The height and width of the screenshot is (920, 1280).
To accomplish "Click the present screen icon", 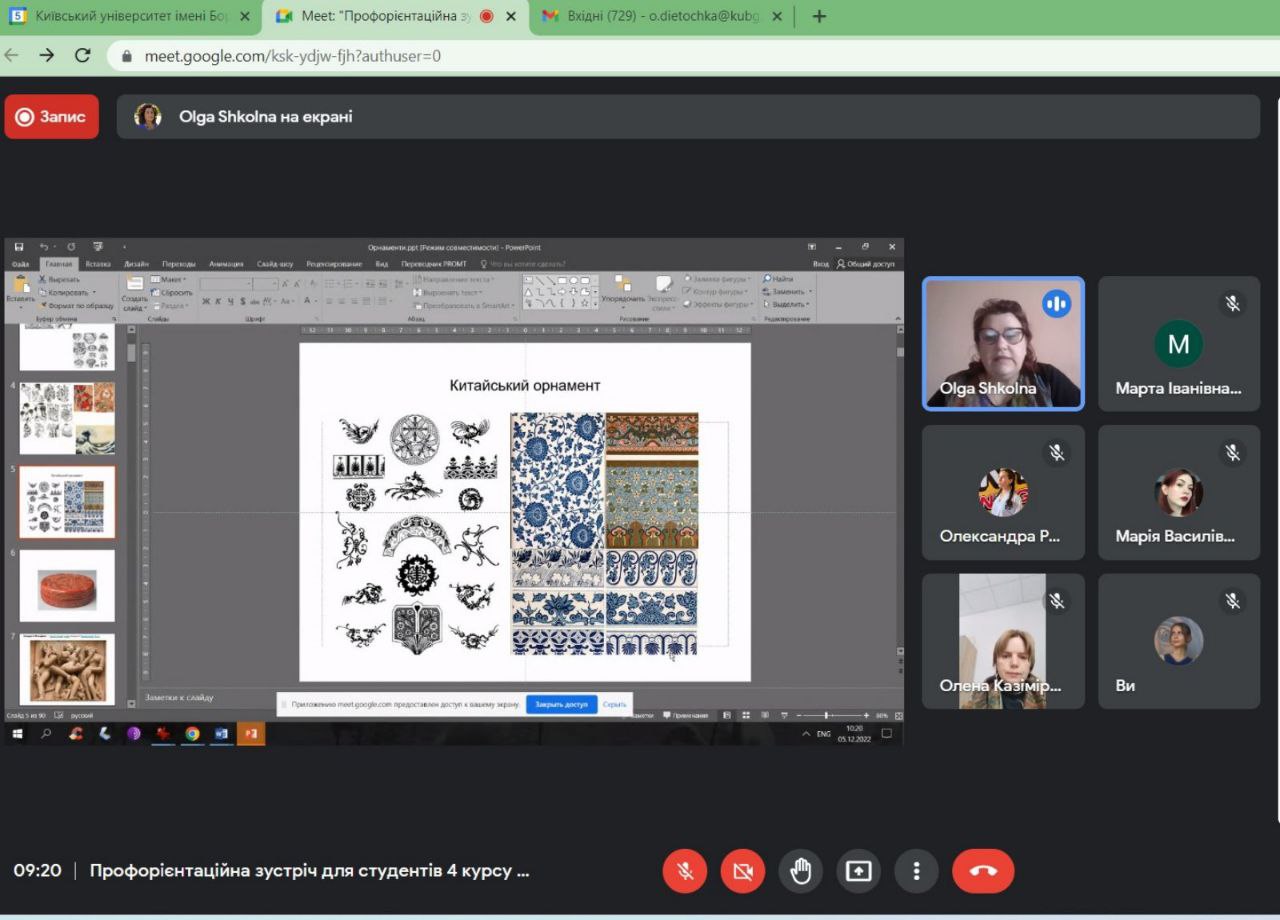I will coord(859,871).
